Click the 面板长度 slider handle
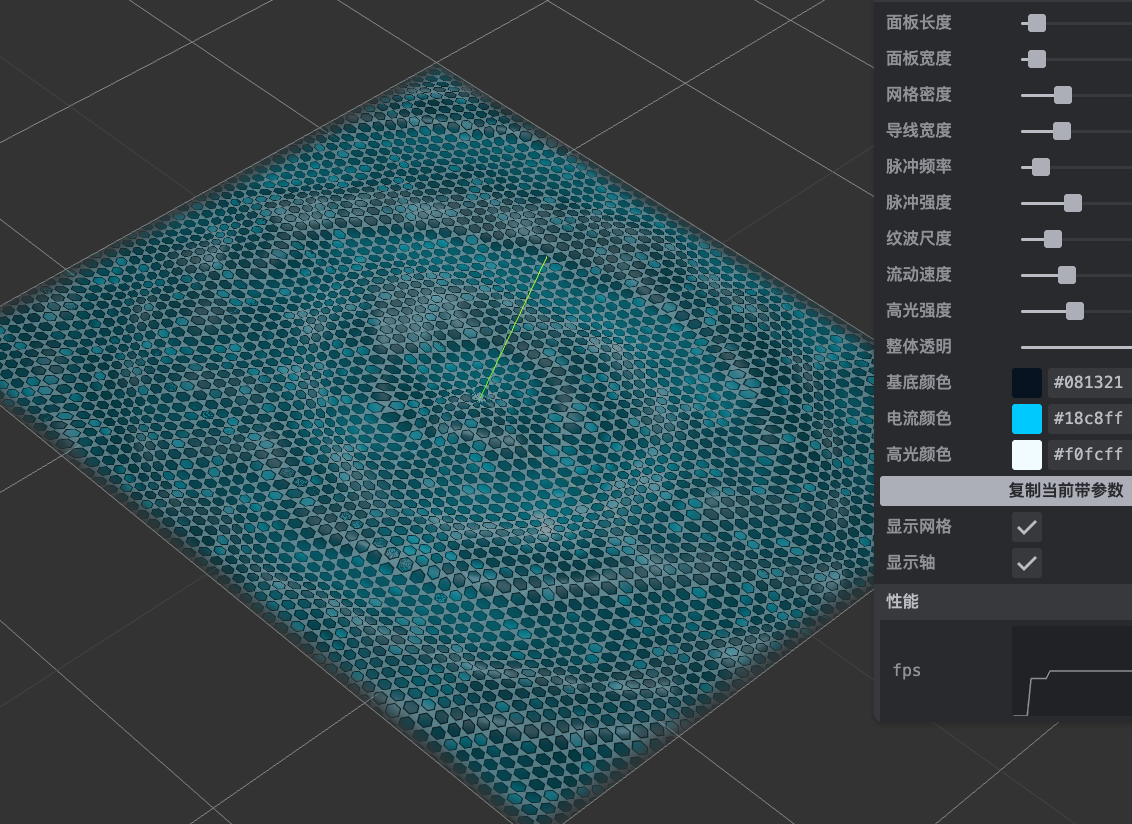This screenshot has width=1132, height=824. pos(1037,23)
